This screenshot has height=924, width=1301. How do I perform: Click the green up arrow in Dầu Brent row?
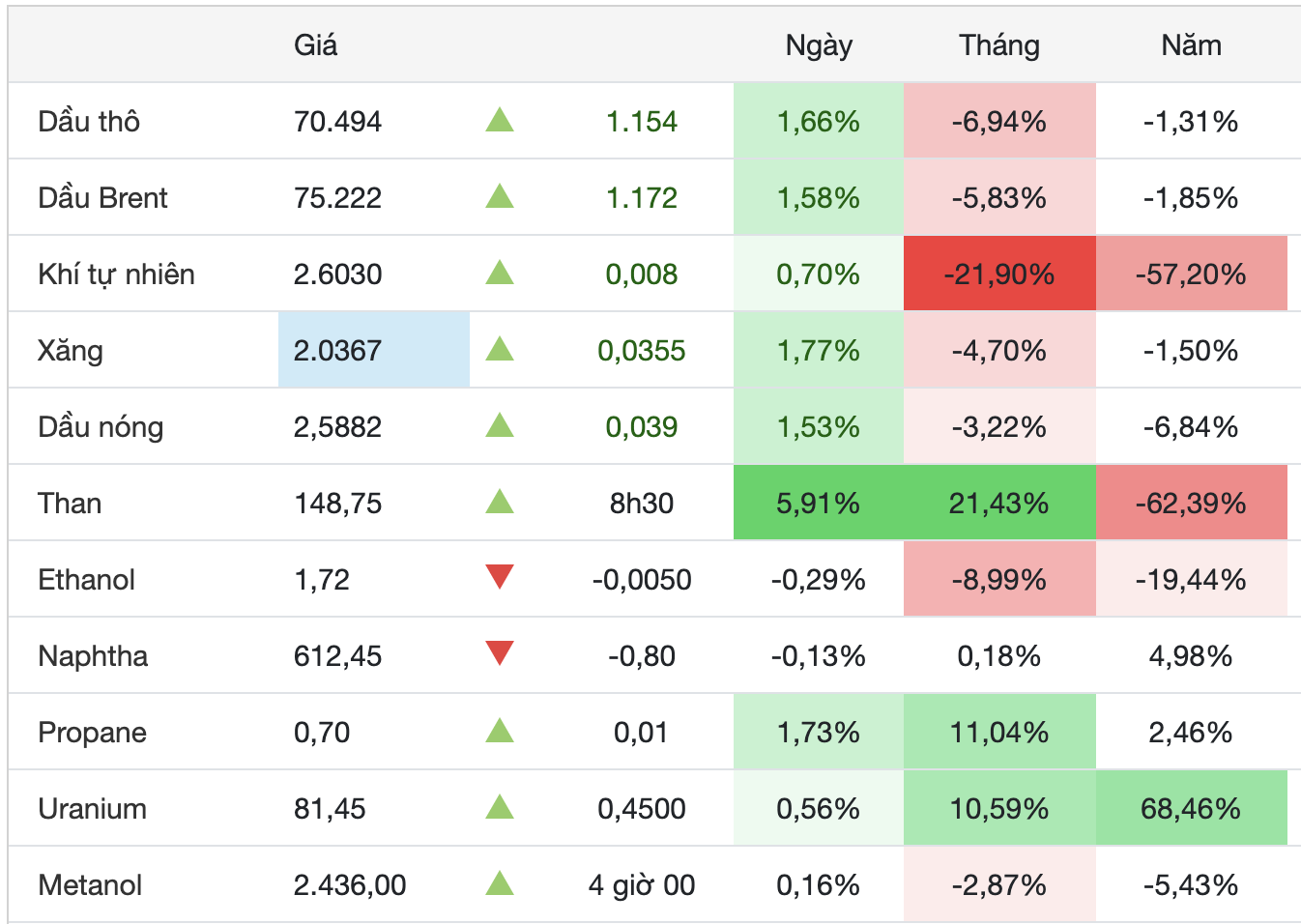click(500, 196)
